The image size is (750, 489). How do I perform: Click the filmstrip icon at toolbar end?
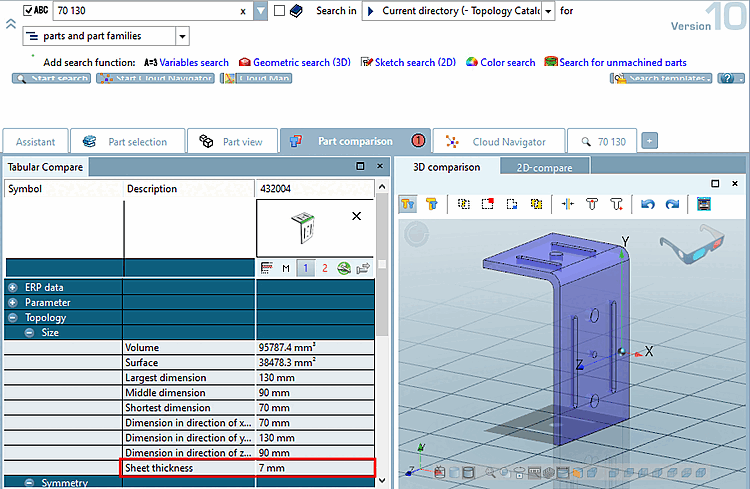click(x=703, y=204)
